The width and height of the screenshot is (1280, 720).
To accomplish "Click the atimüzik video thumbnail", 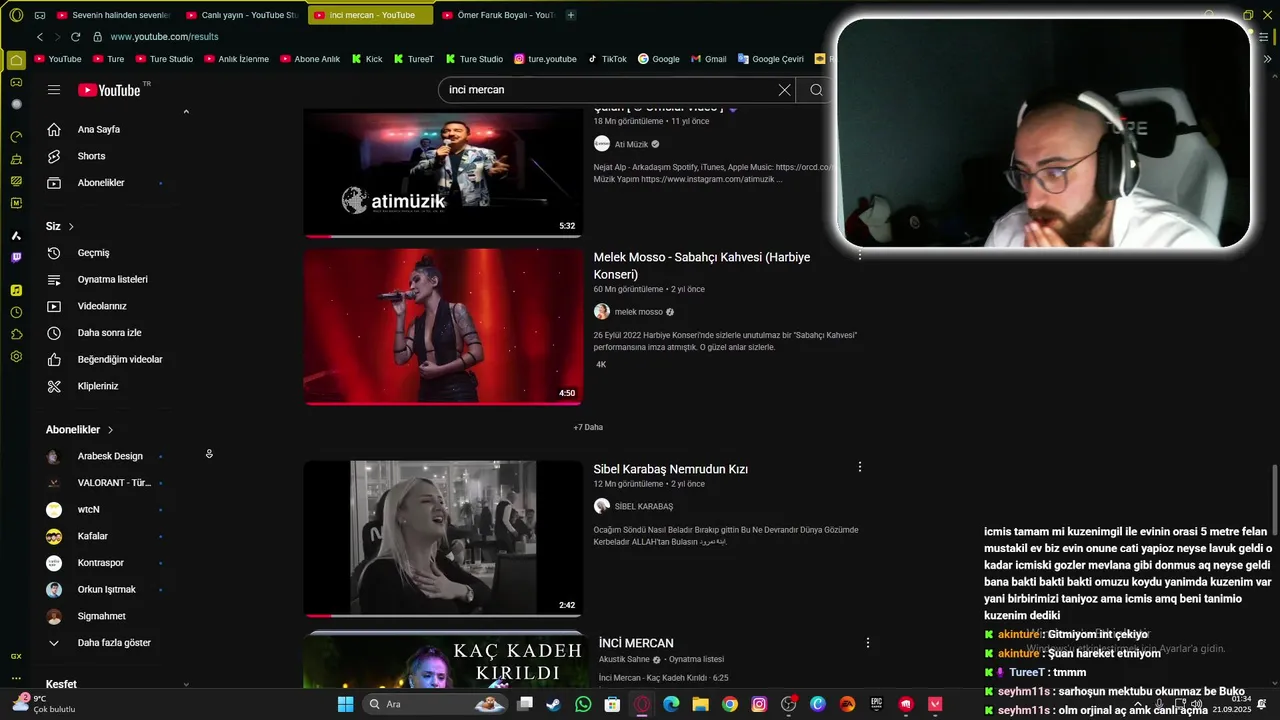I will click(443, 173).
